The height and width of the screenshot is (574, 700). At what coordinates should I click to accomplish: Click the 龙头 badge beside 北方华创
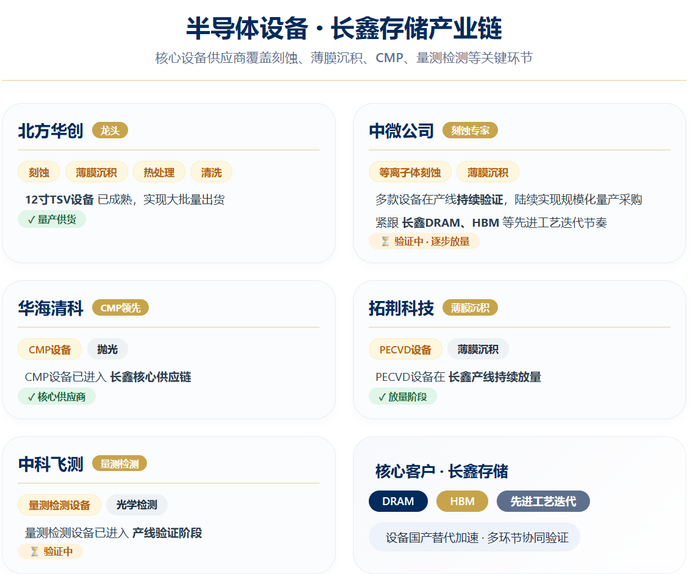[110, 130]
